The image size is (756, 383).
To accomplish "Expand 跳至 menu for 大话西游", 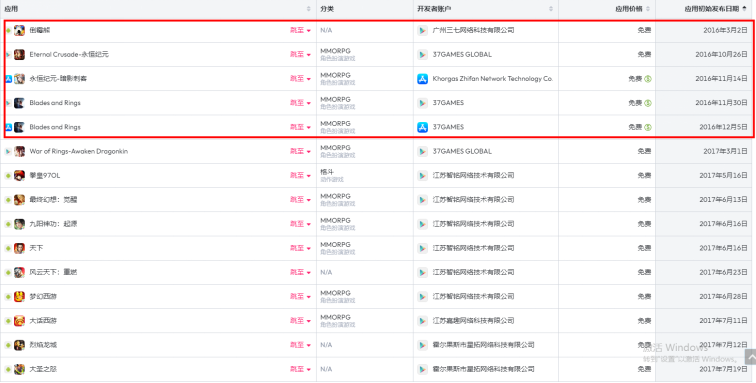I will coord(300,321).
